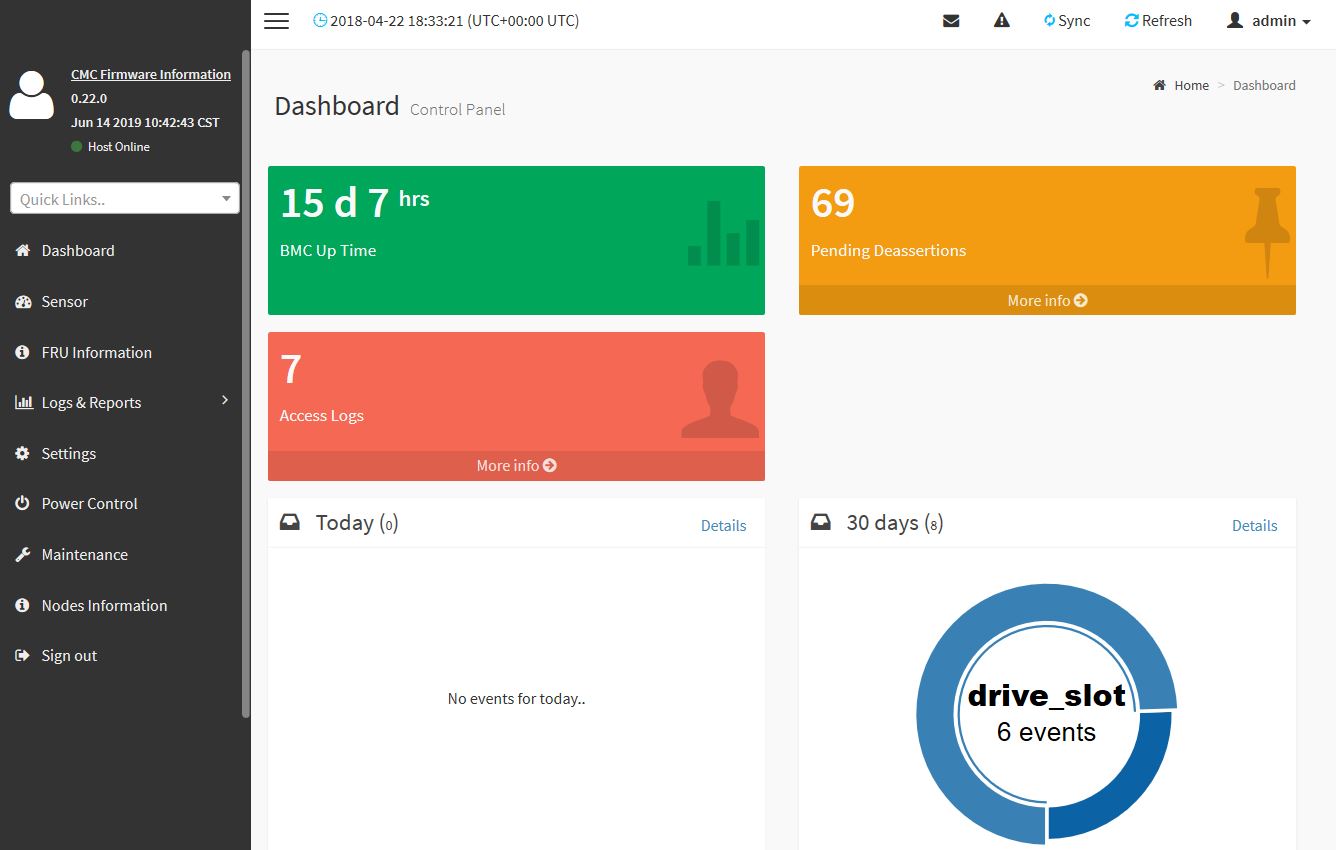1336x850 pixels.
Task: Click the Power Control icon
Action: [22, 504]
